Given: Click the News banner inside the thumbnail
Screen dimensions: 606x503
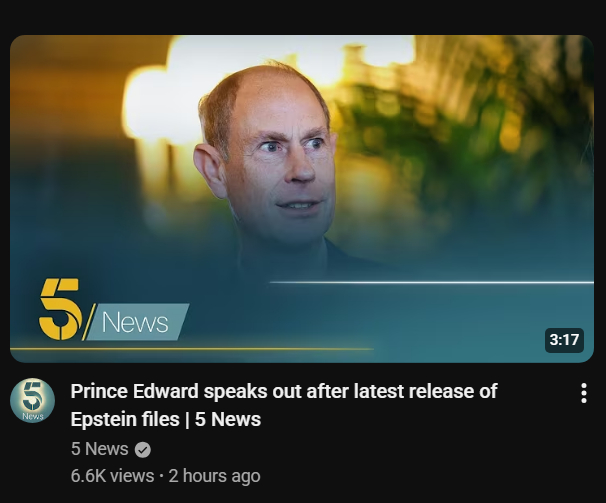Looking at the screenshot, I should coord(136,322).
